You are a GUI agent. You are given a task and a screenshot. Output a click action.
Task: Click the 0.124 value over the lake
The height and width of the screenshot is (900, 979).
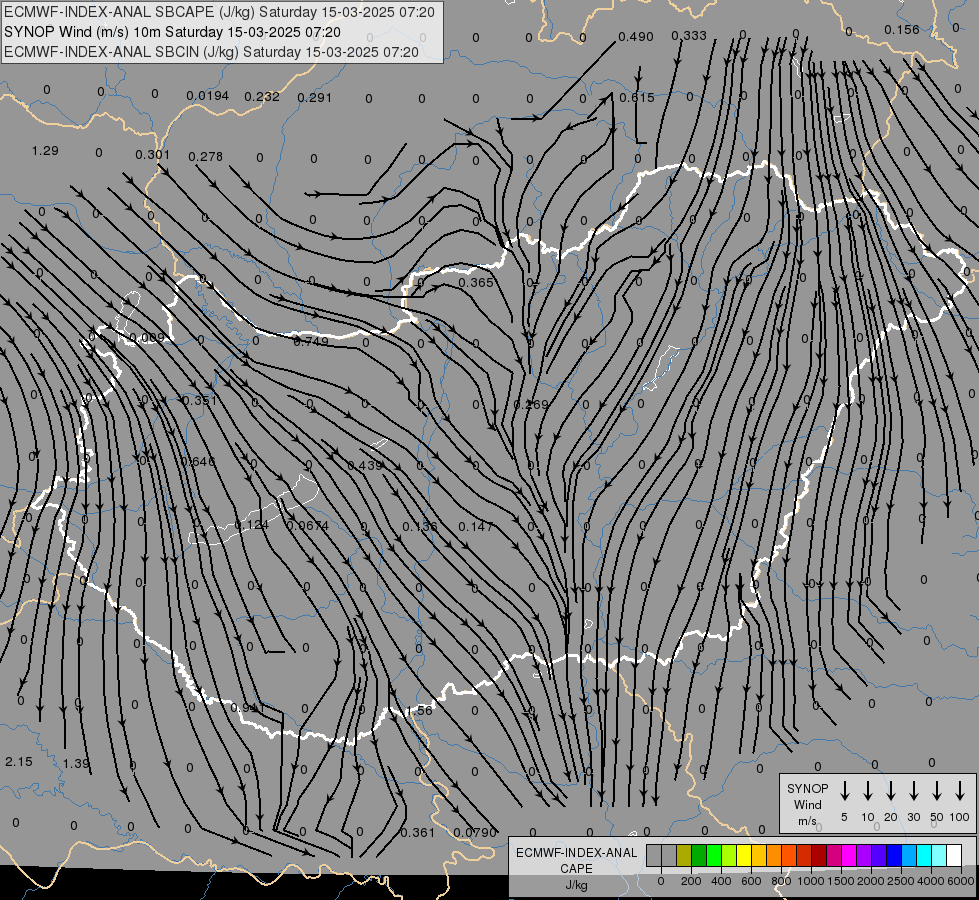251,525
